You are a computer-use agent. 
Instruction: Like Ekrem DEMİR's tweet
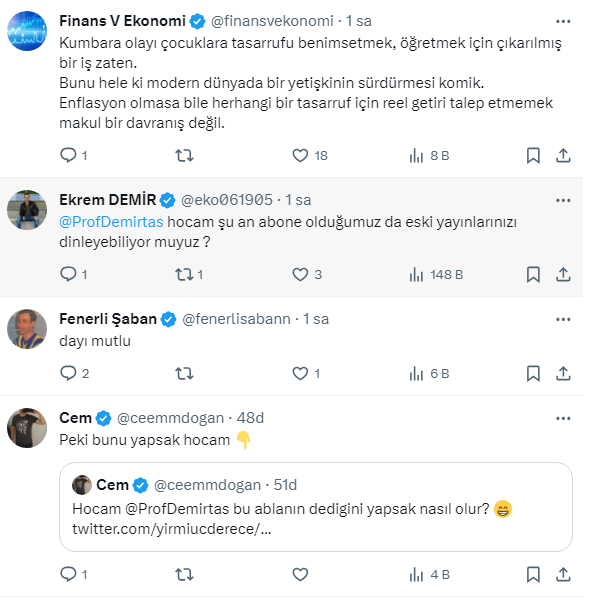(x=300, y=274)
